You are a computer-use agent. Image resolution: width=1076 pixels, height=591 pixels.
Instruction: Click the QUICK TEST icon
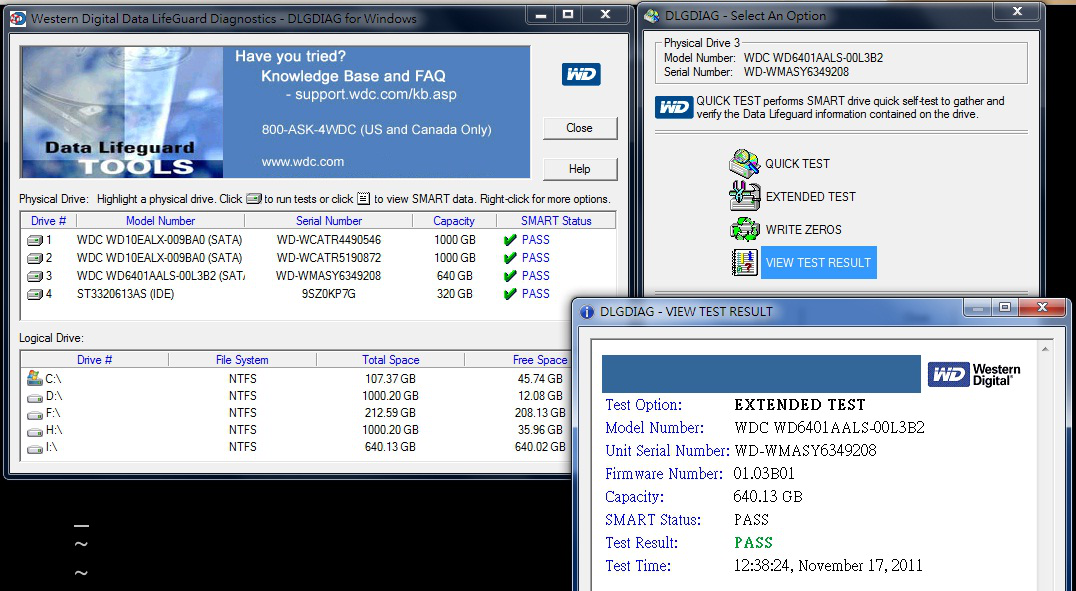pos(745,163)
